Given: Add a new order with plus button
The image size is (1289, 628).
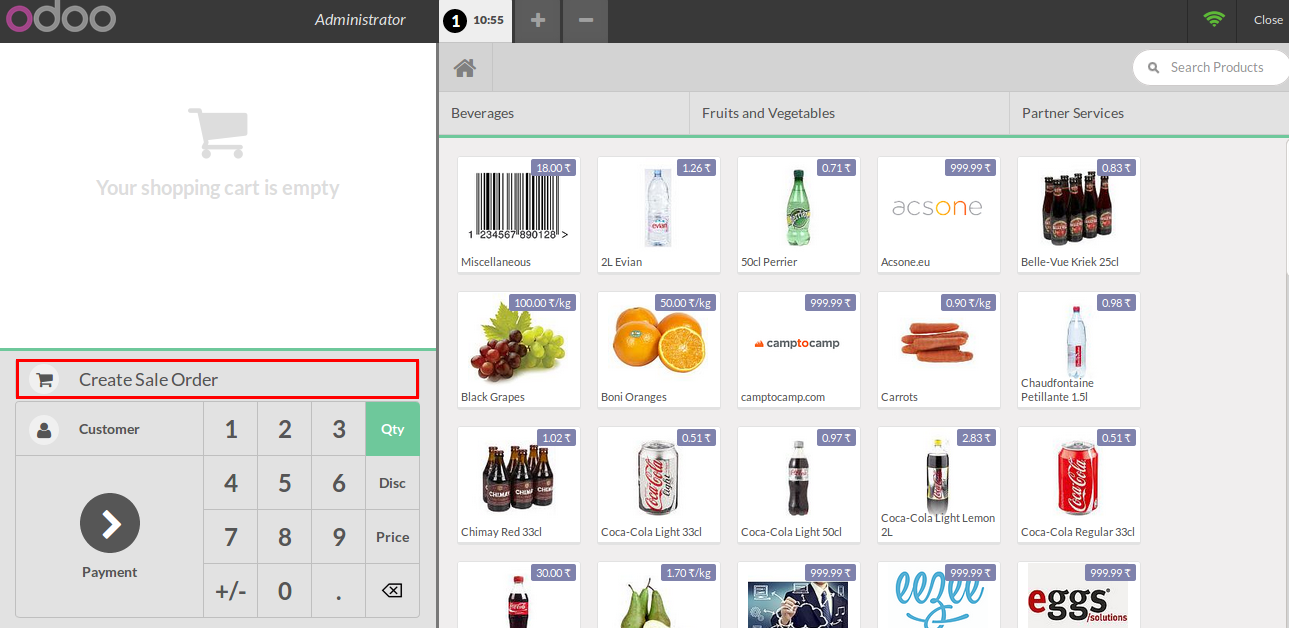Looking at the screenshot, I should pyautogui.click(x=538, y=20).
